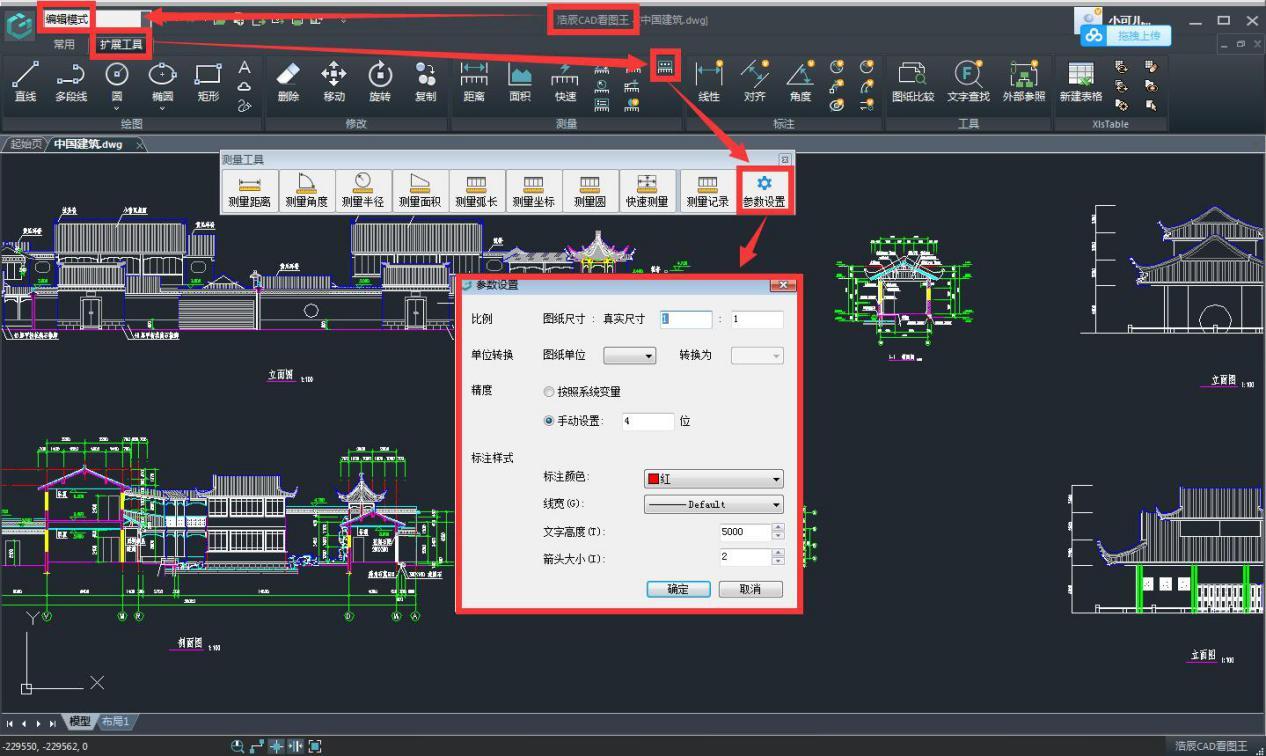Click the second 比例 scale input field
This screenshot has width=1266, height=756.
757,319
